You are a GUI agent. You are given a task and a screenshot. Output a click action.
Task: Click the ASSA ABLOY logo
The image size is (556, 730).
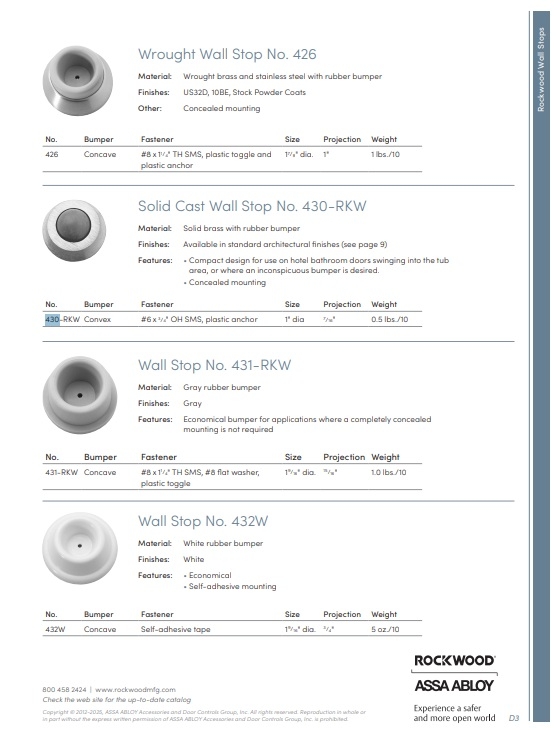pos(454,686)
